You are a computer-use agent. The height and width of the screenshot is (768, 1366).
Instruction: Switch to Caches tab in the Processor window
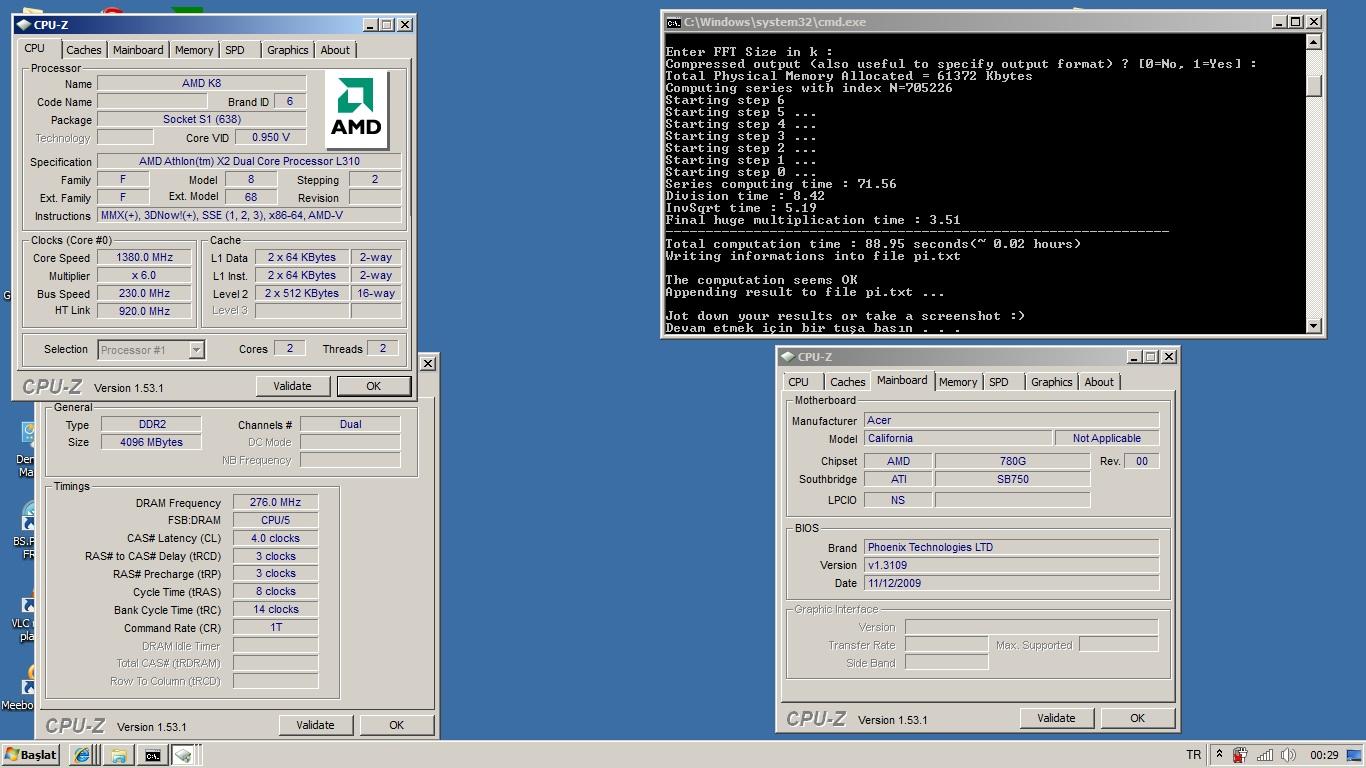84,50
